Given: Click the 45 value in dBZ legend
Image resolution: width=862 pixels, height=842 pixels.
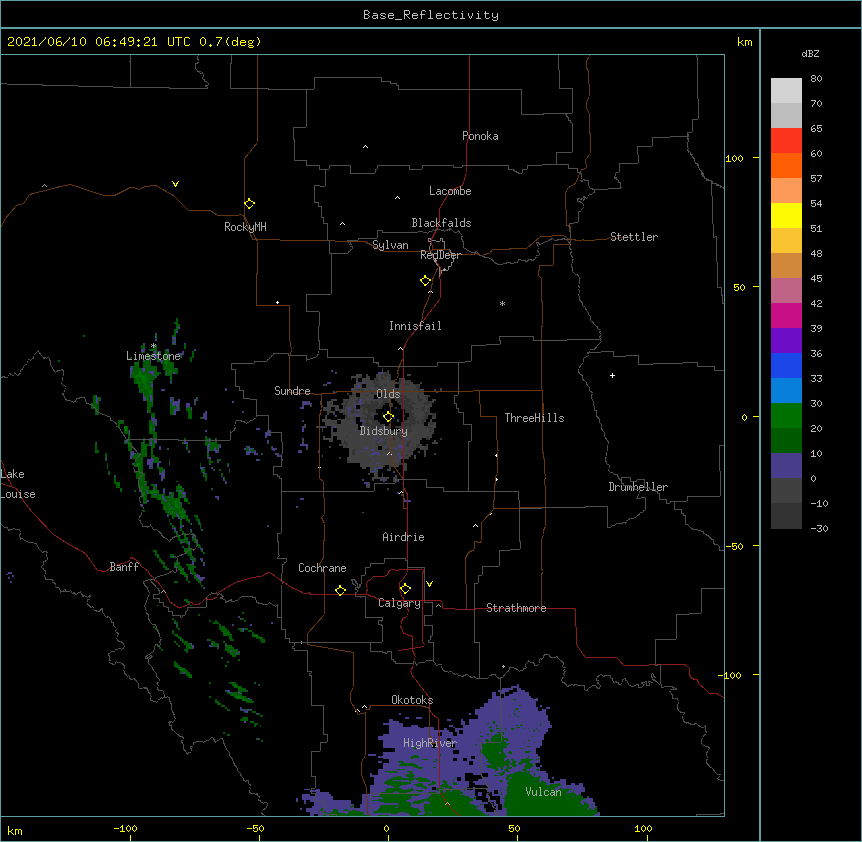Looking at the screenshot, I should tap(816, 278).
